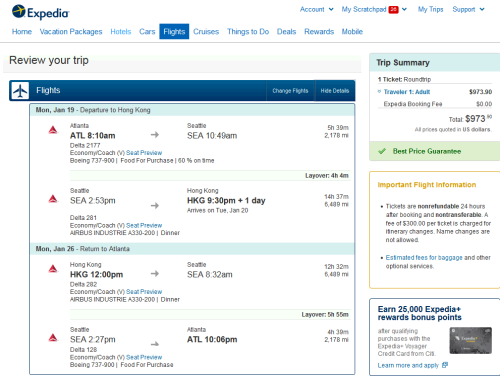Screen dimensions: 500x377
Task: Click the external link icon after Learn more
Action: coord(445,365)
